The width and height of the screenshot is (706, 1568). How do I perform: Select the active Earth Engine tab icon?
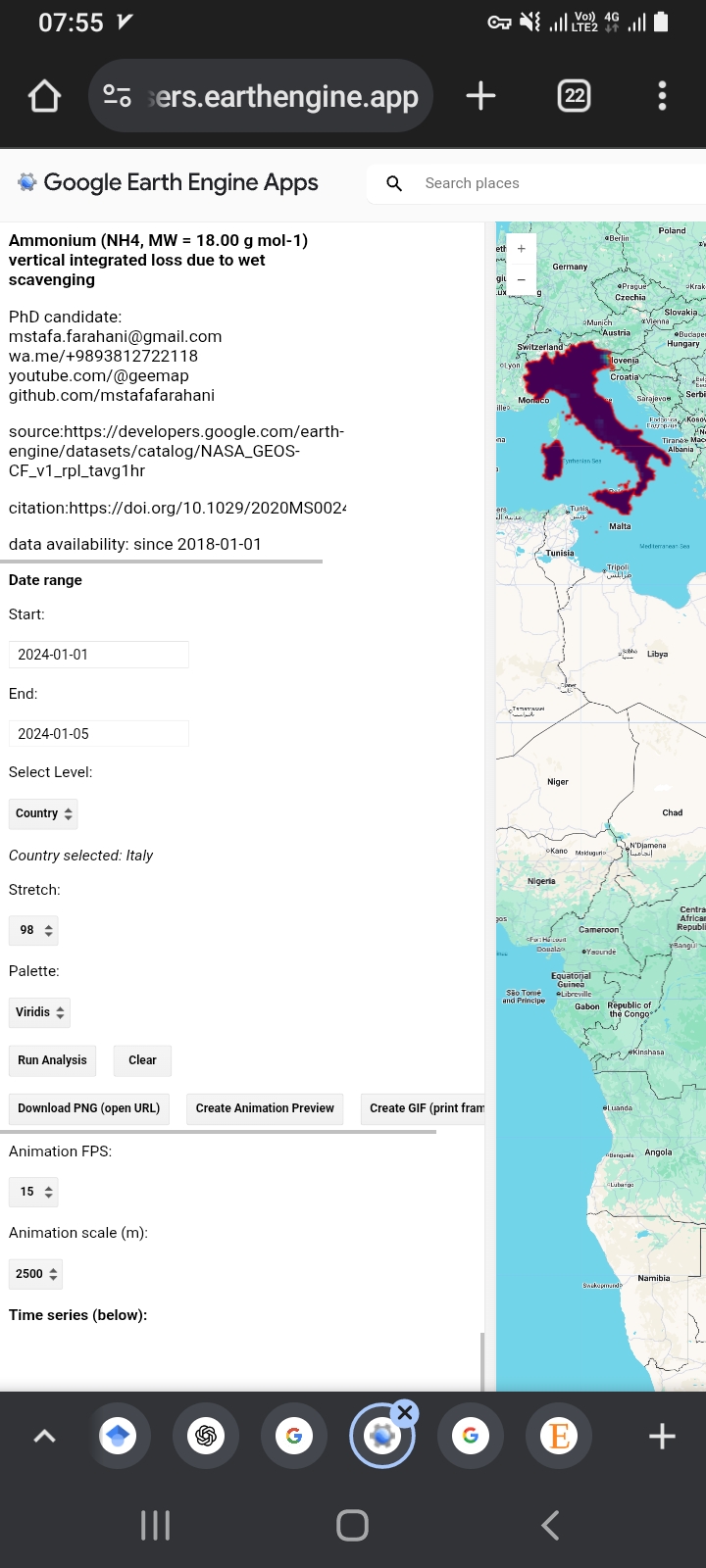[381, 1437]
